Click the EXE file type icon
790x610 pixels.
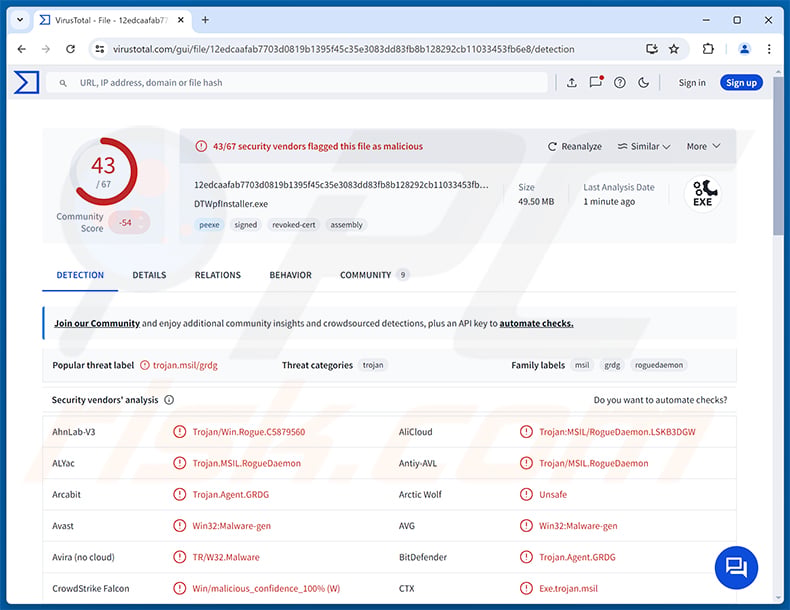coord(703,194)
